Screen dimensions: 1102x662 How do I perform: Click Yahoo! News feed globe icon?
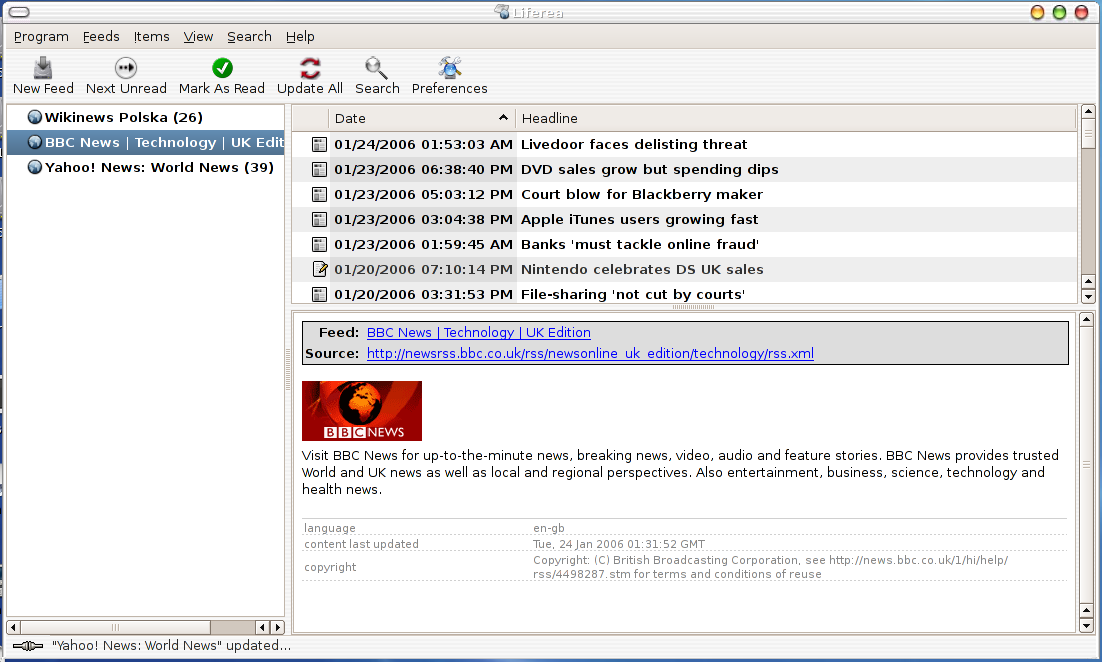(34, 167)
